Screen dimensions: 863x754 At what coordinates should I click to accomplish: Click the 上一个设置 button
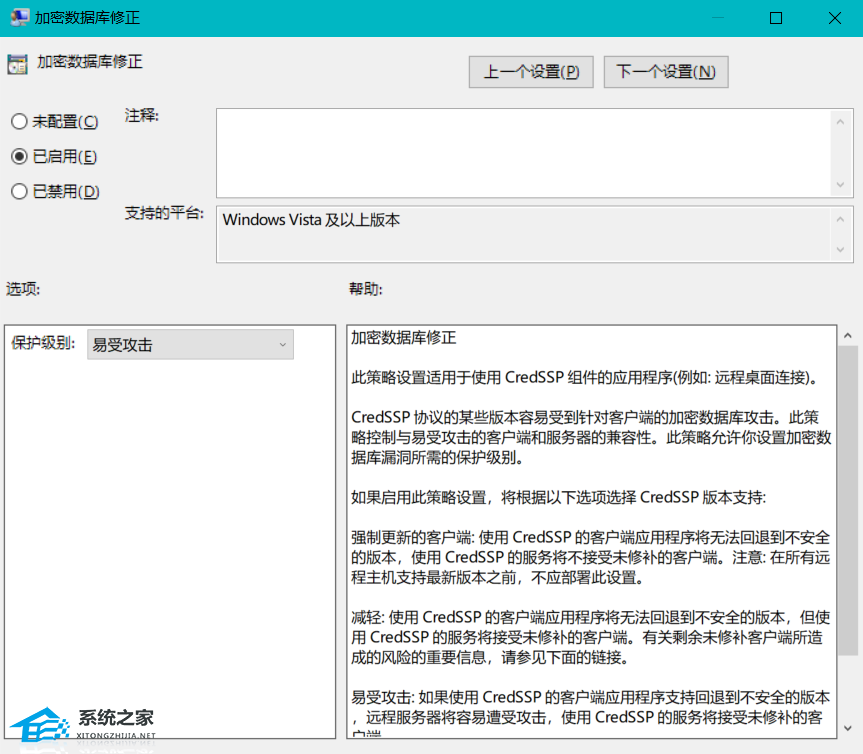point(530,71)
